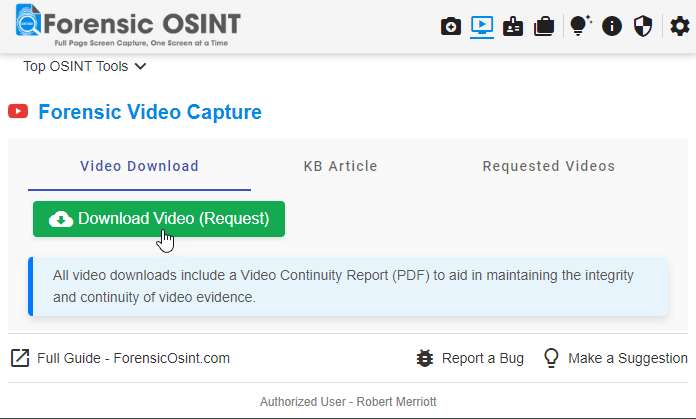Click the red YouTube play icon
Screen dimensions: 696x419
click(18, 111)
